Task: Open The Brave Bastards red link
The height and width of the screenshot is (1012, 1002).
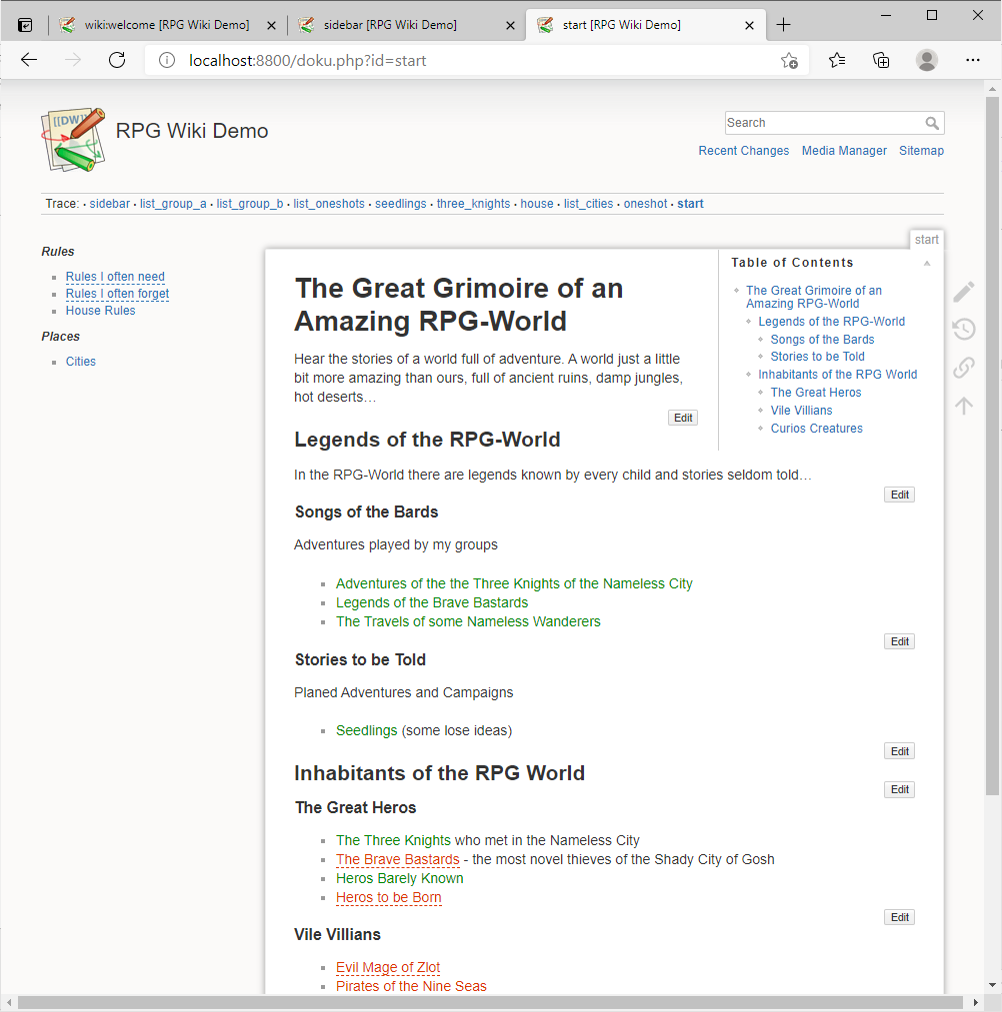Action: tap(397, 860)
